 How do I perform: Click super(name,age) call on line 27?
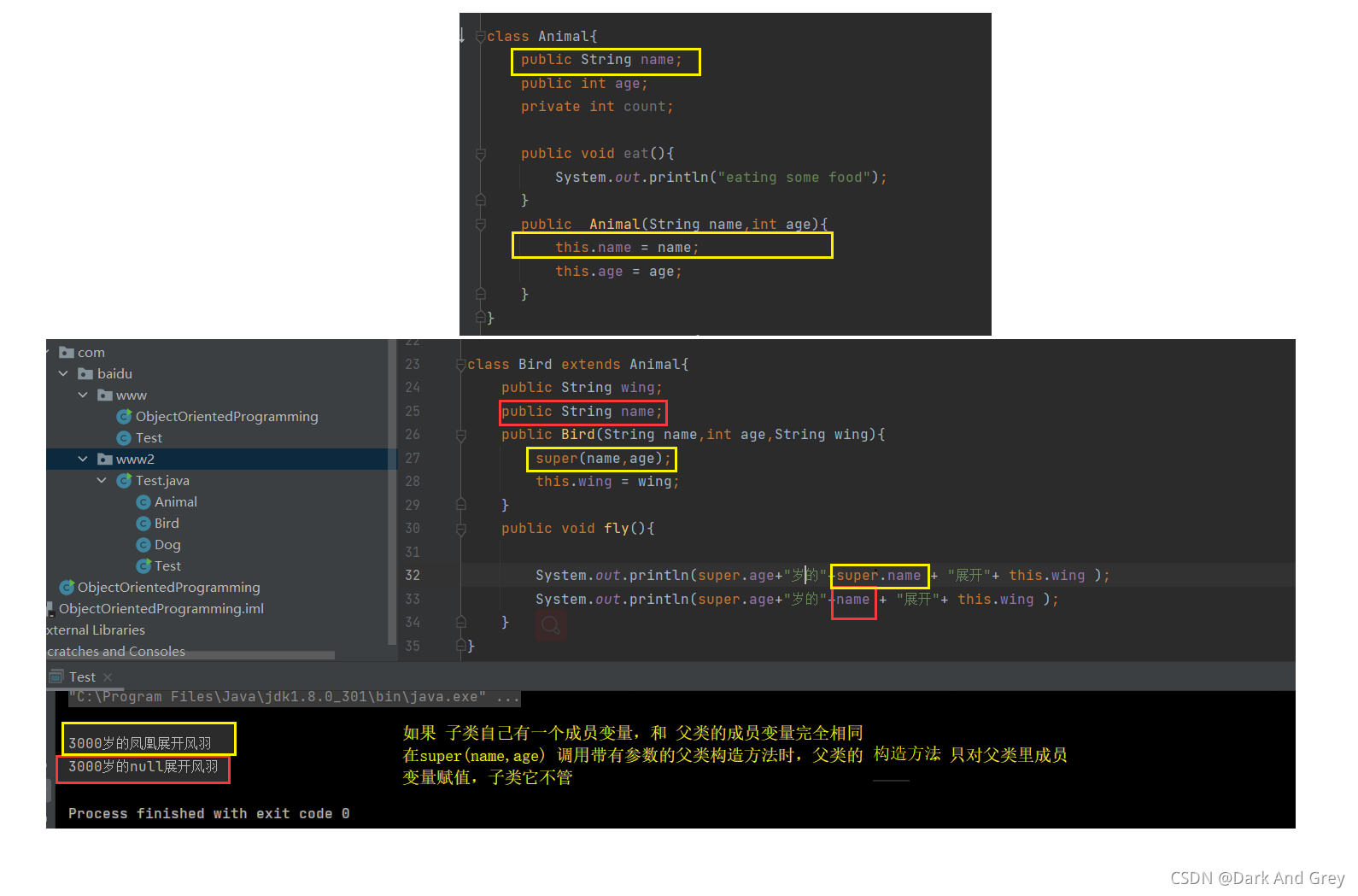click(603, 460)
